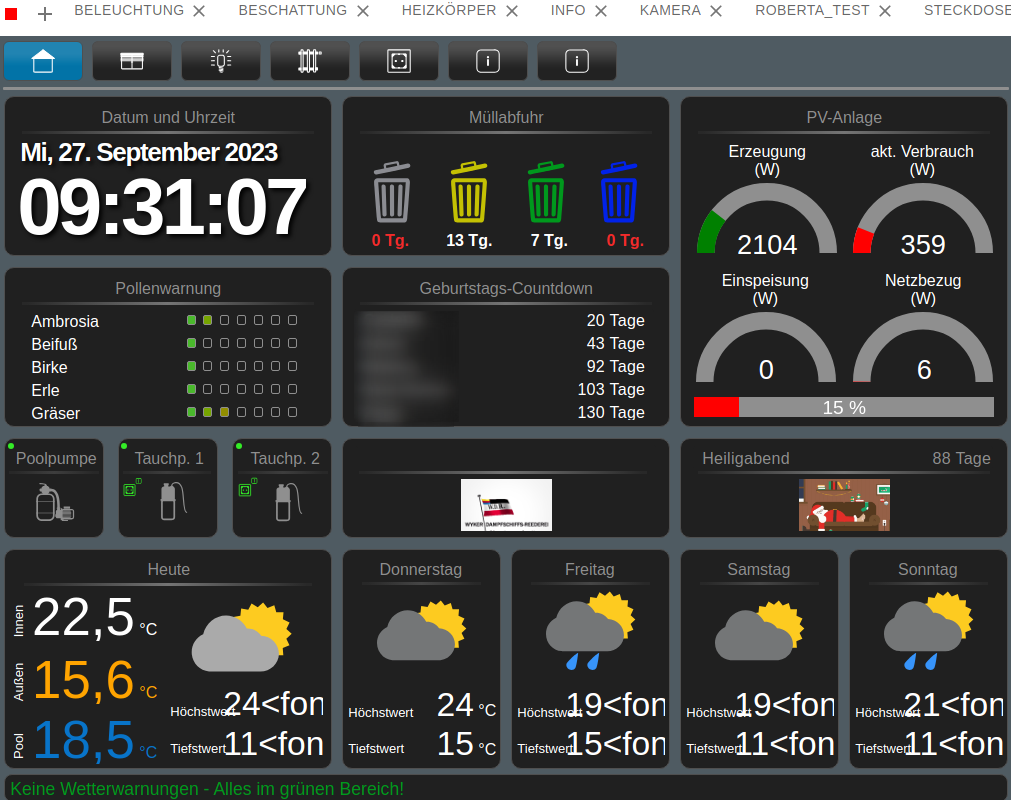The width and height of the screenshot is (1011, 802).
Task: Click the Heute weather icon
Action: [x=241, y=637]
